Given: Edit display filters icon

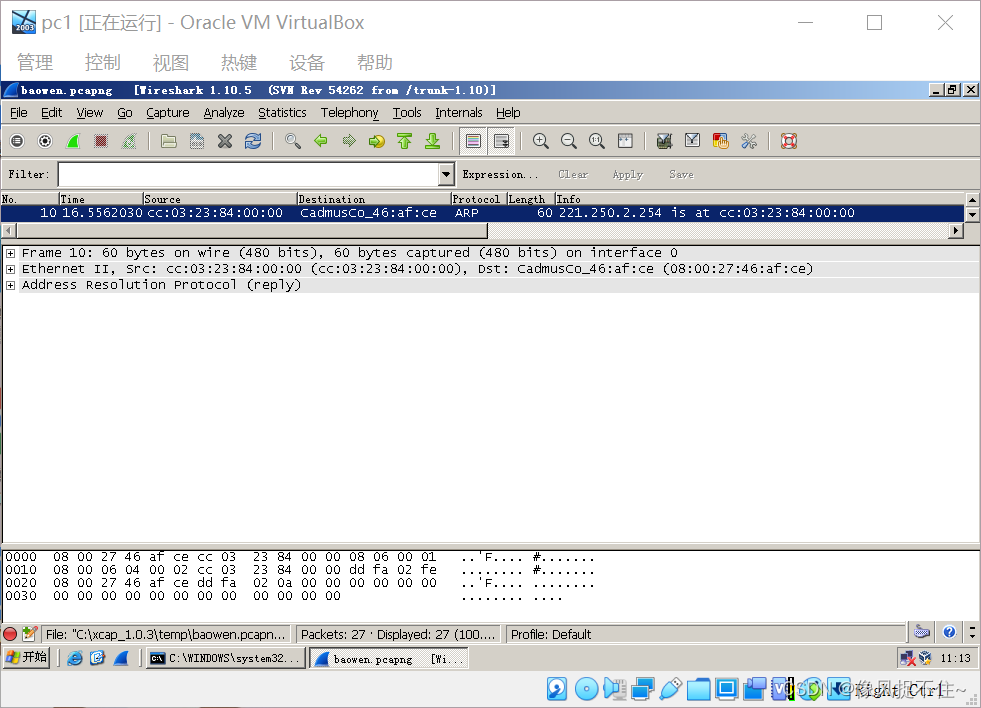Looking at the screenshot, I should [692, 141].
